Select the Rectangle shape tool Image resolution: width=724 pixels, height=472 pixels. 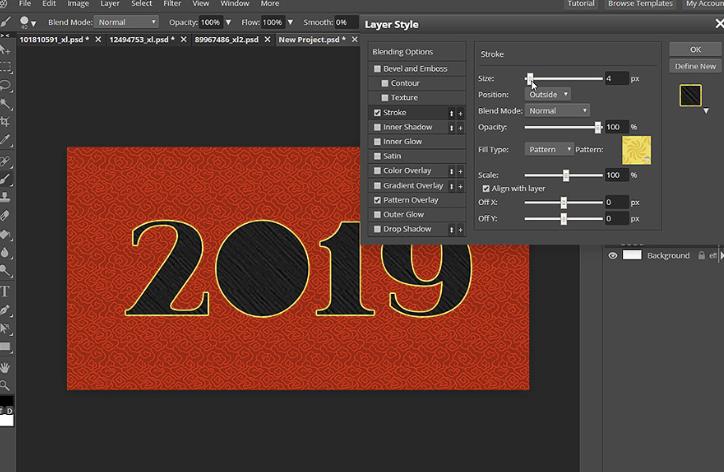[x=5, y=347]
